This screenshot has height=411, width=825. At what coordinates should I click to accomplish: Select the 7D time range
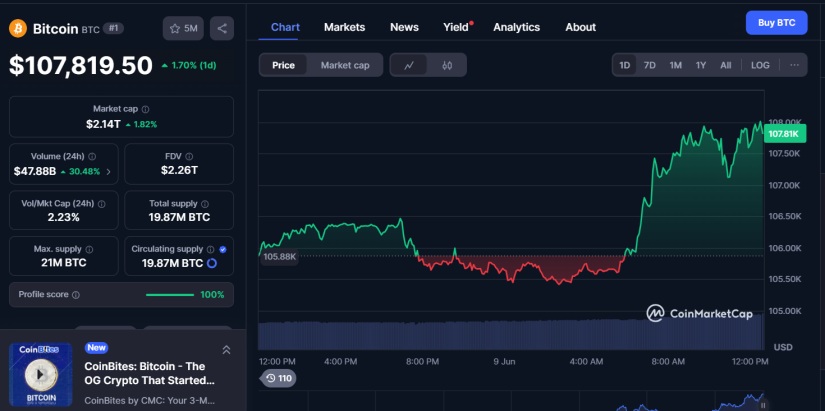[x=650, y=65]
